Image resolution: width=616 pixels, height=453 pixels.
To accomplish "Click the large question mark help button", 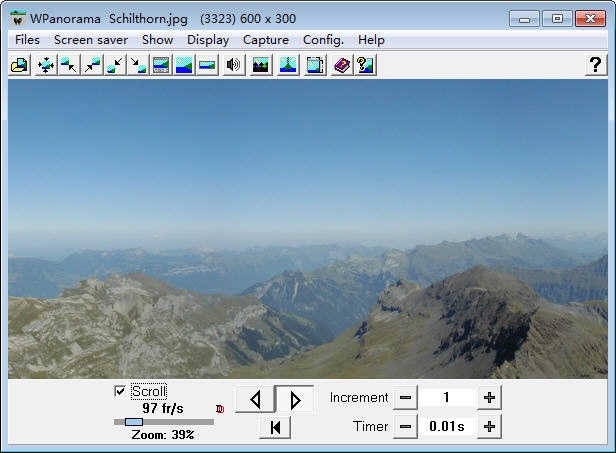I will pos(596,65).
